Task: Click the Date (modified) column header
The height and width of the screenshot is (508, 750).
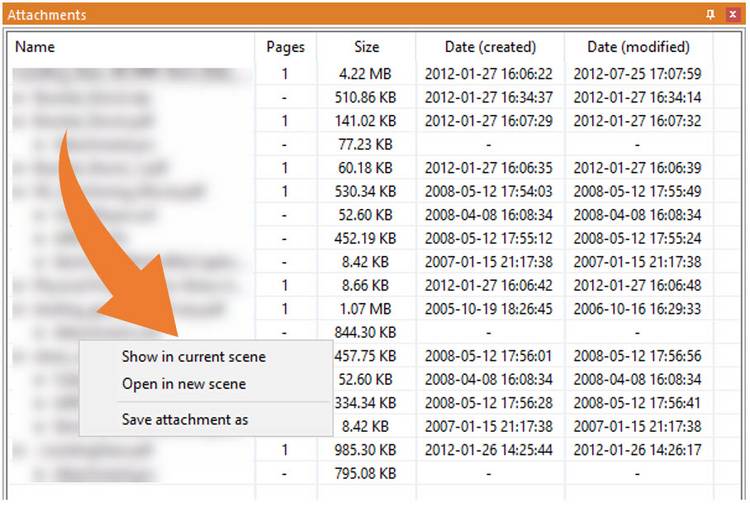Action: tap(639, 47)
